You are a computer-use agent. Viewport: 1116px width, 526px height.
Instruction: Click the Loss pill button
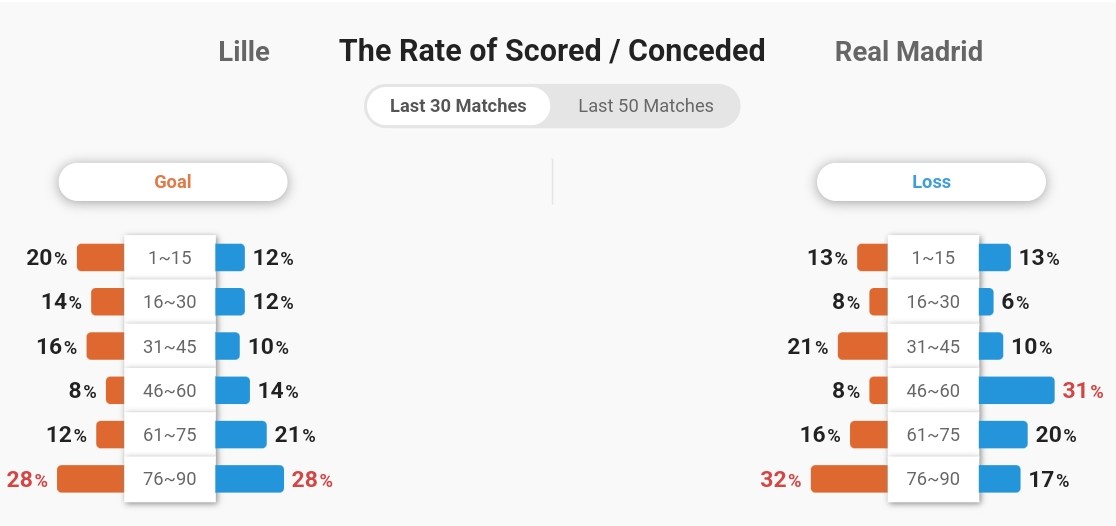point(931,182)
